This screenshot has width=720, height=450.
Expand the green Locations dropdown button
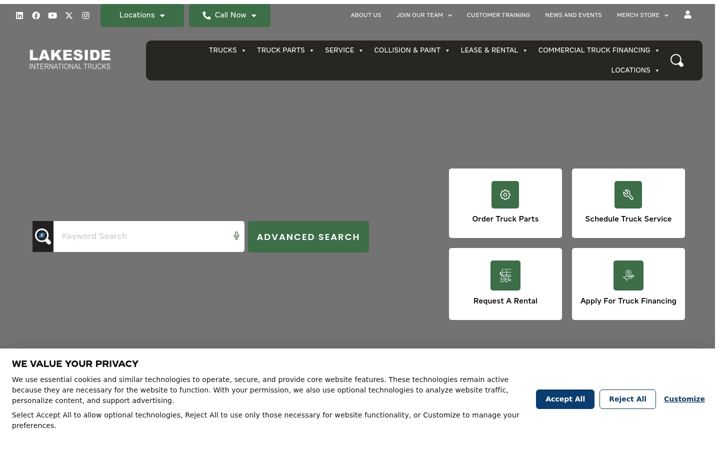pyautogui.click(x=142, y=15)
